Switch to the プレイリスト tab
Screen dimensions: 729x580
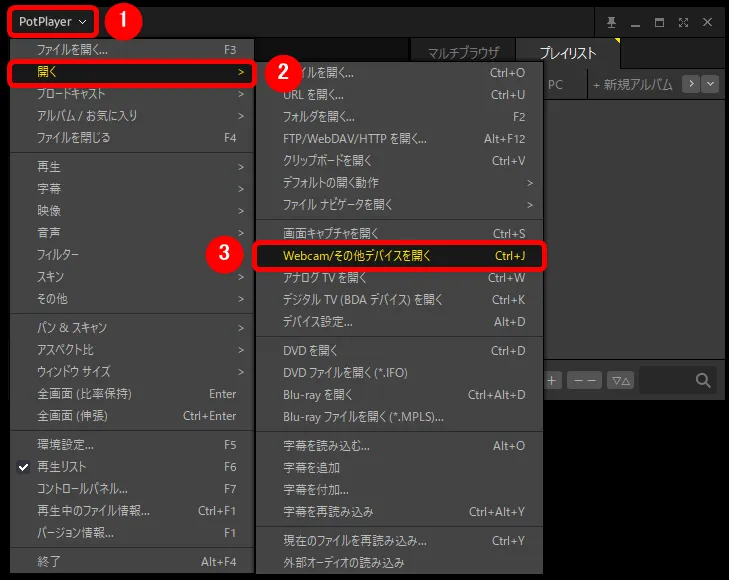click(x=568, y=53)
